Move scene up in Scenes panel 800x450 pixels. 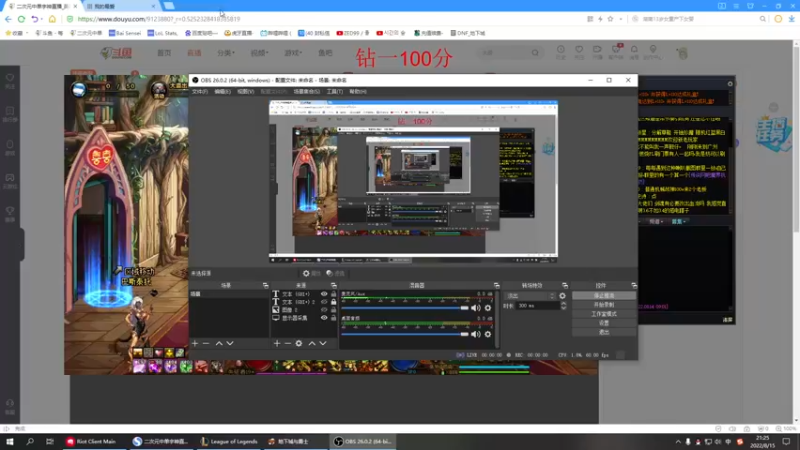219,343
